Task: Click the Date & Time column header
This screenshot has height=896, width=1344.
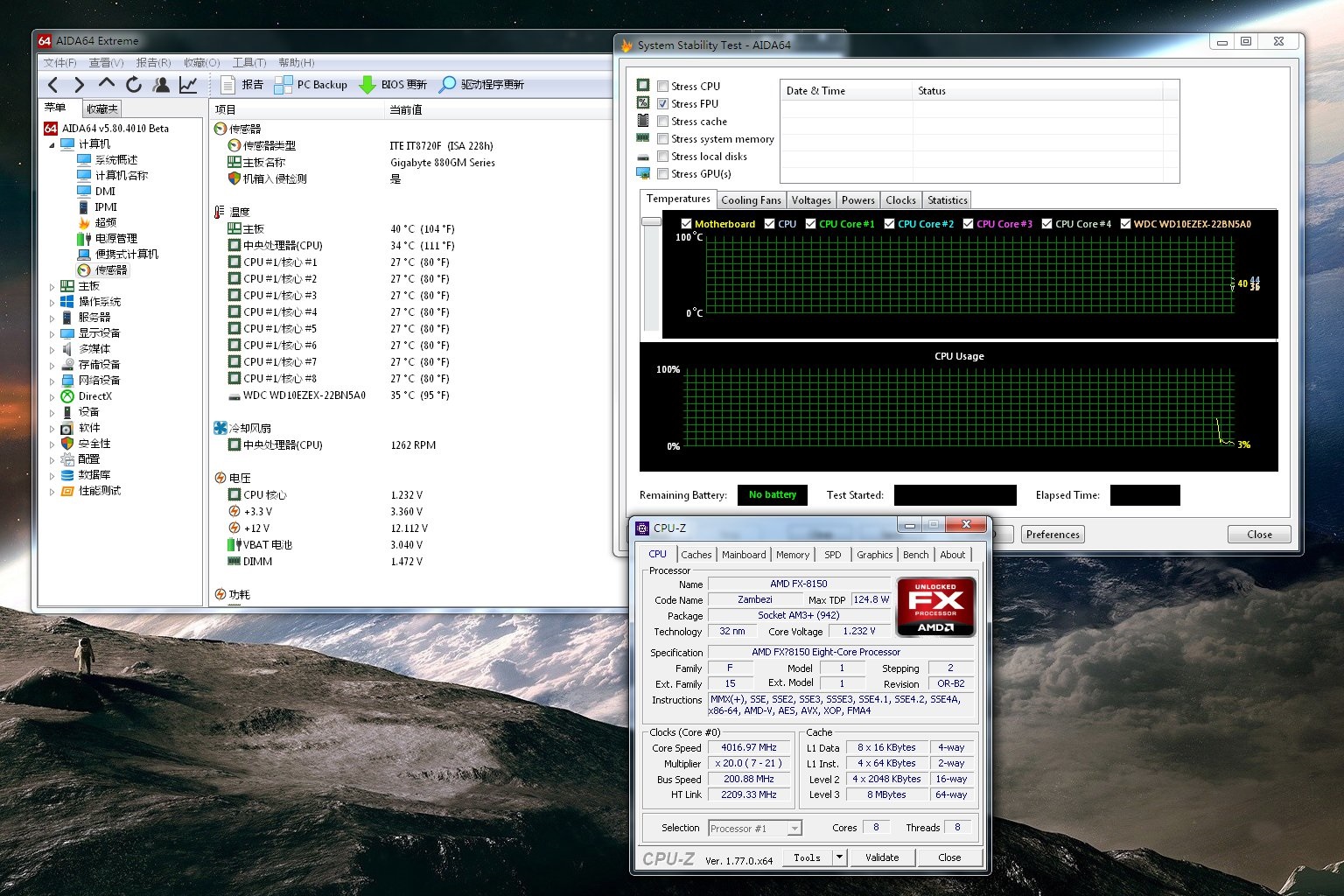Action: pyautogui.click(x=845, y=91)
